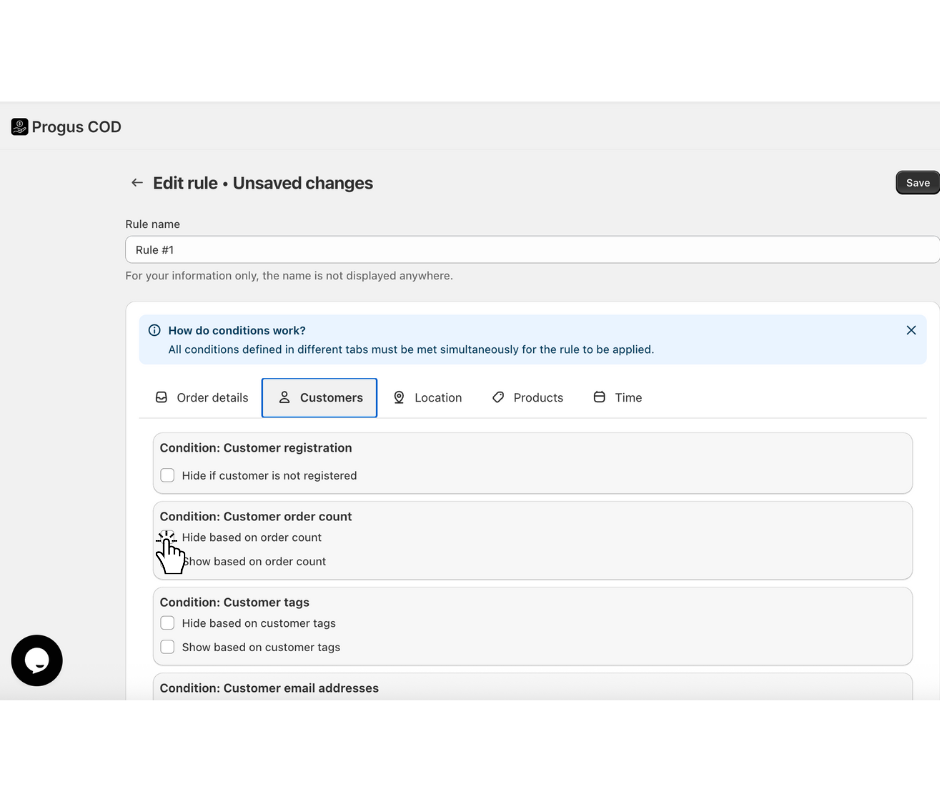Open the Time tab
Image resolution: width=940 pixels, height=788 pixels.
point(617,398)
